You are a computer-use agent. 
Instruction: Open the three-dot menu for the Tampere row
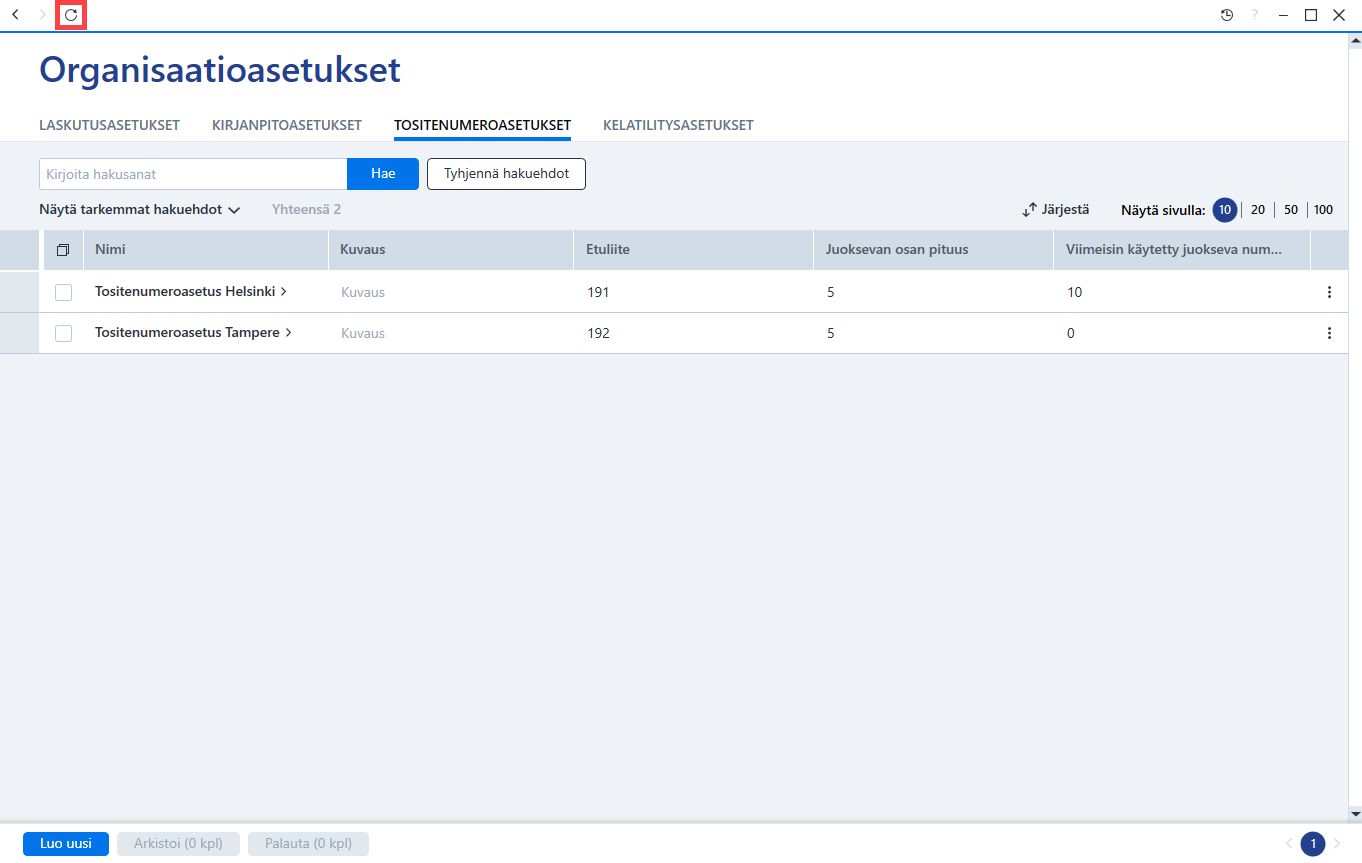[x=1329, y=333]
